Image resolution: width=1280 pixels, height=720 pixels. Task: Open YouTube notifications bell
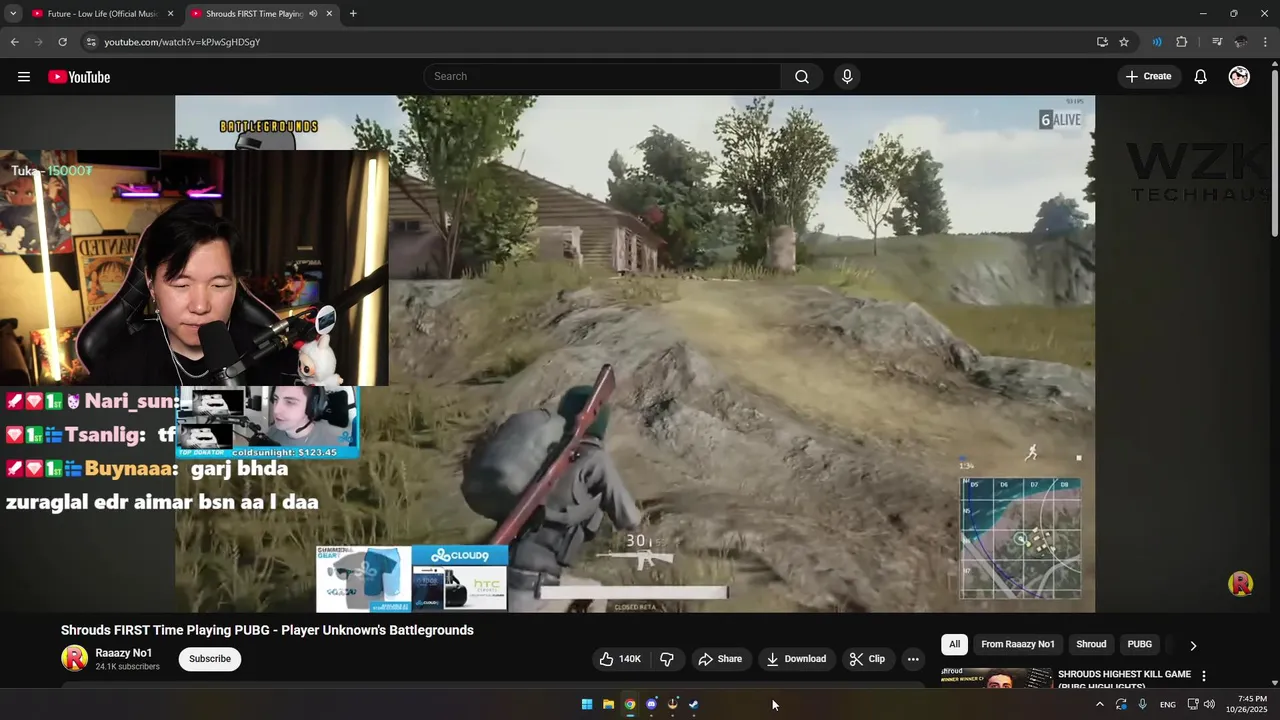(1200, 77)
